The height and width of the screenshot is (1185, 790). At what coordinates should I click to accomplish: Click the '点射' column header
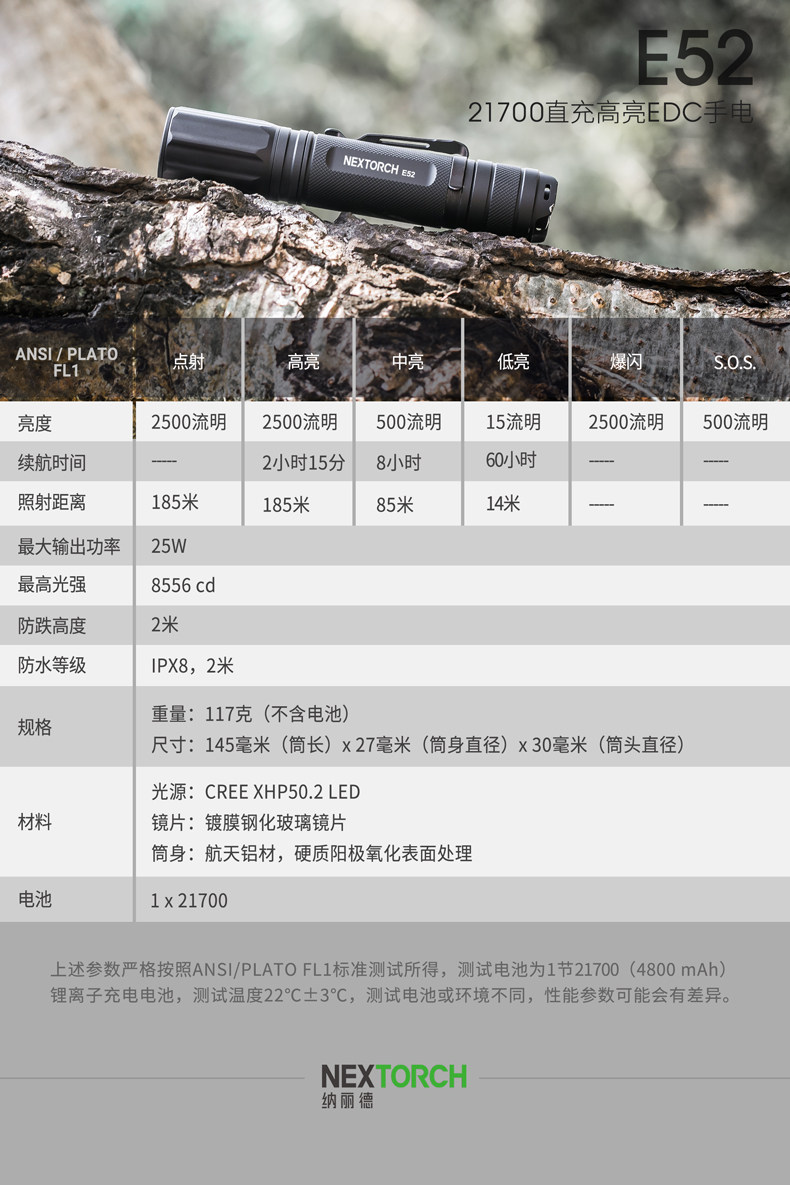(x=189, y=362)
